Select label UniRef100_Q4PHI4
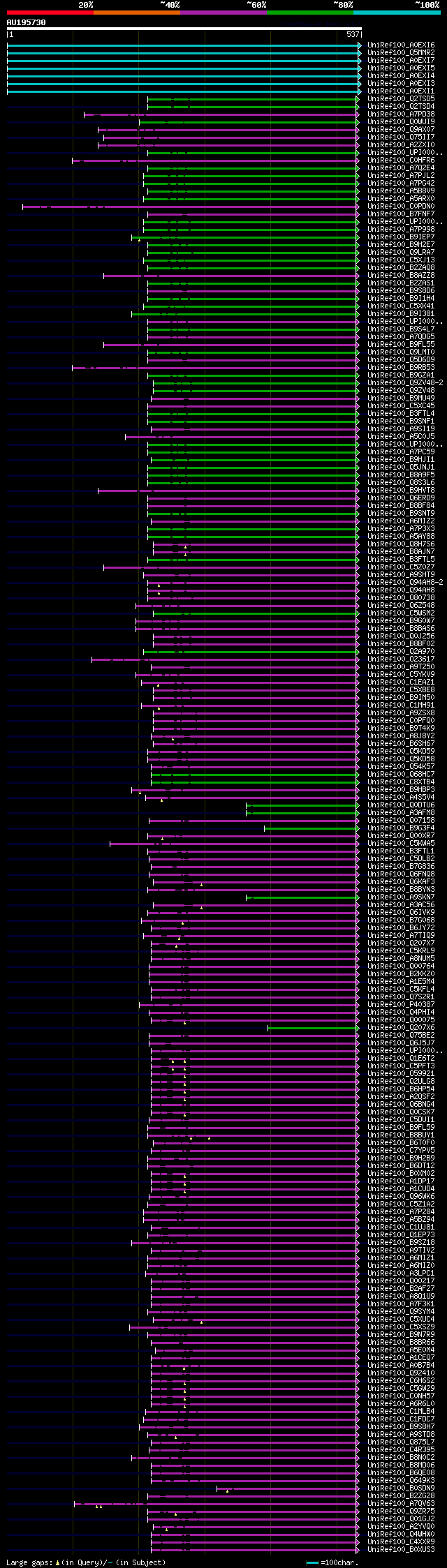The width and height of the screenshot is (447, 1568). (401, 1013)
